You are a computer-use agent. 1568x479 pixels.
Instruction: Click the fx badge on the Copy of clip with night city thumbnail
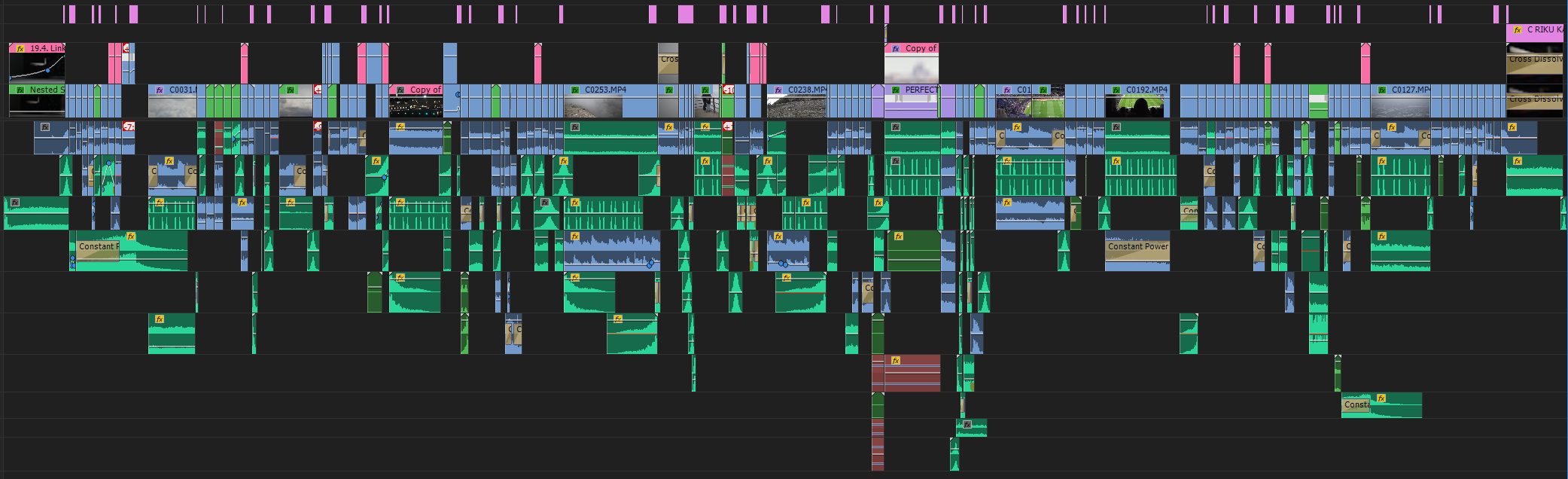400,90
